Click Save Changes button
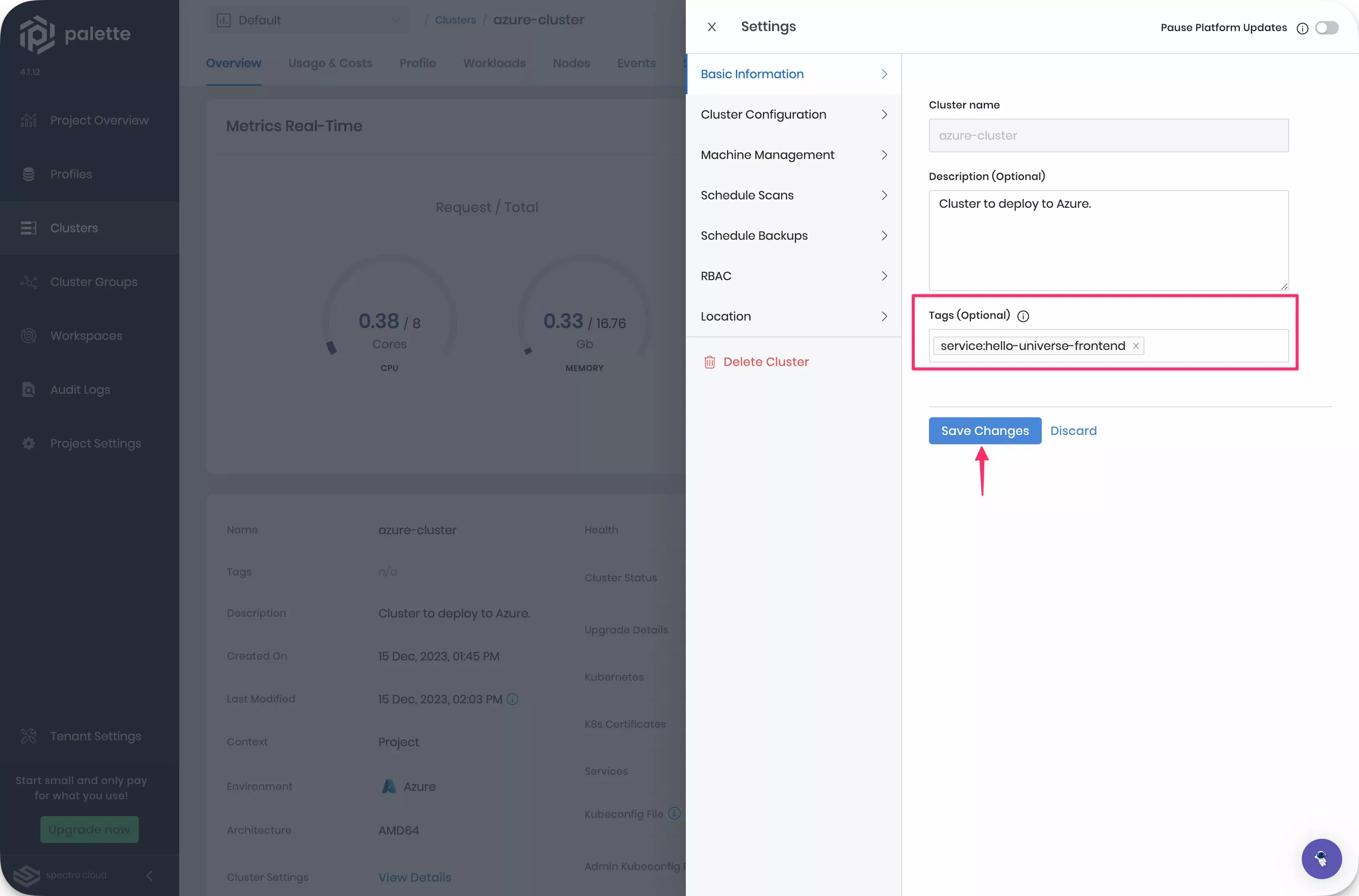 (x=985, y=430)
